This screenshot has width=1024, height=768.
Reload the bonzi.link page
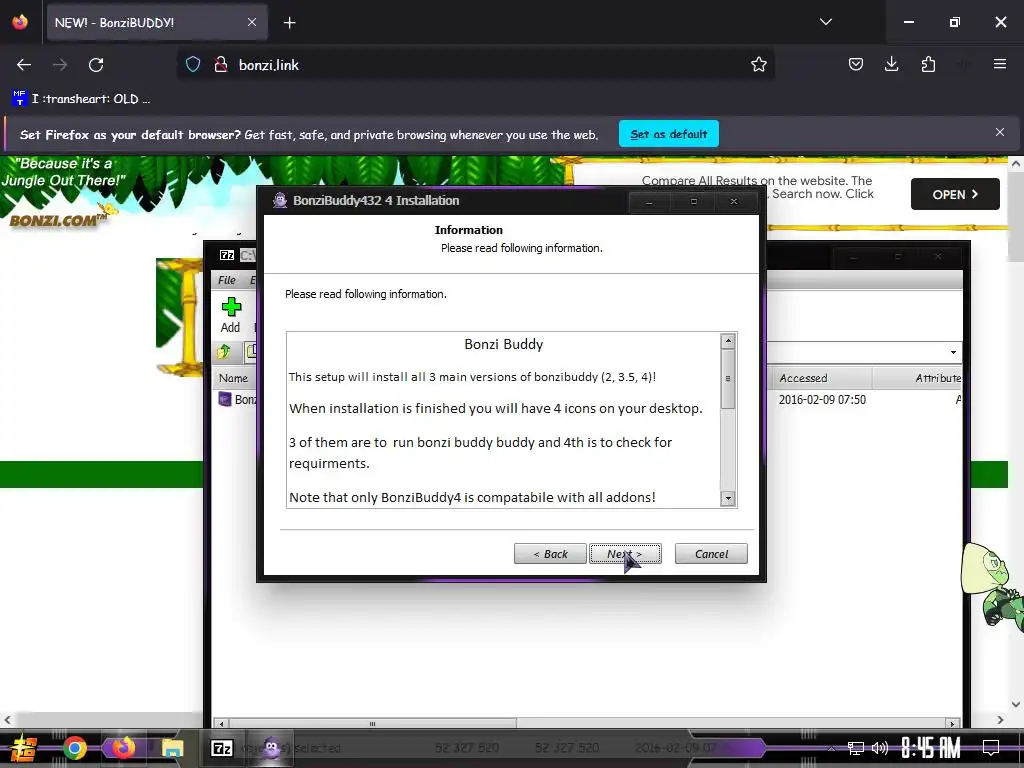coord(96,65)
